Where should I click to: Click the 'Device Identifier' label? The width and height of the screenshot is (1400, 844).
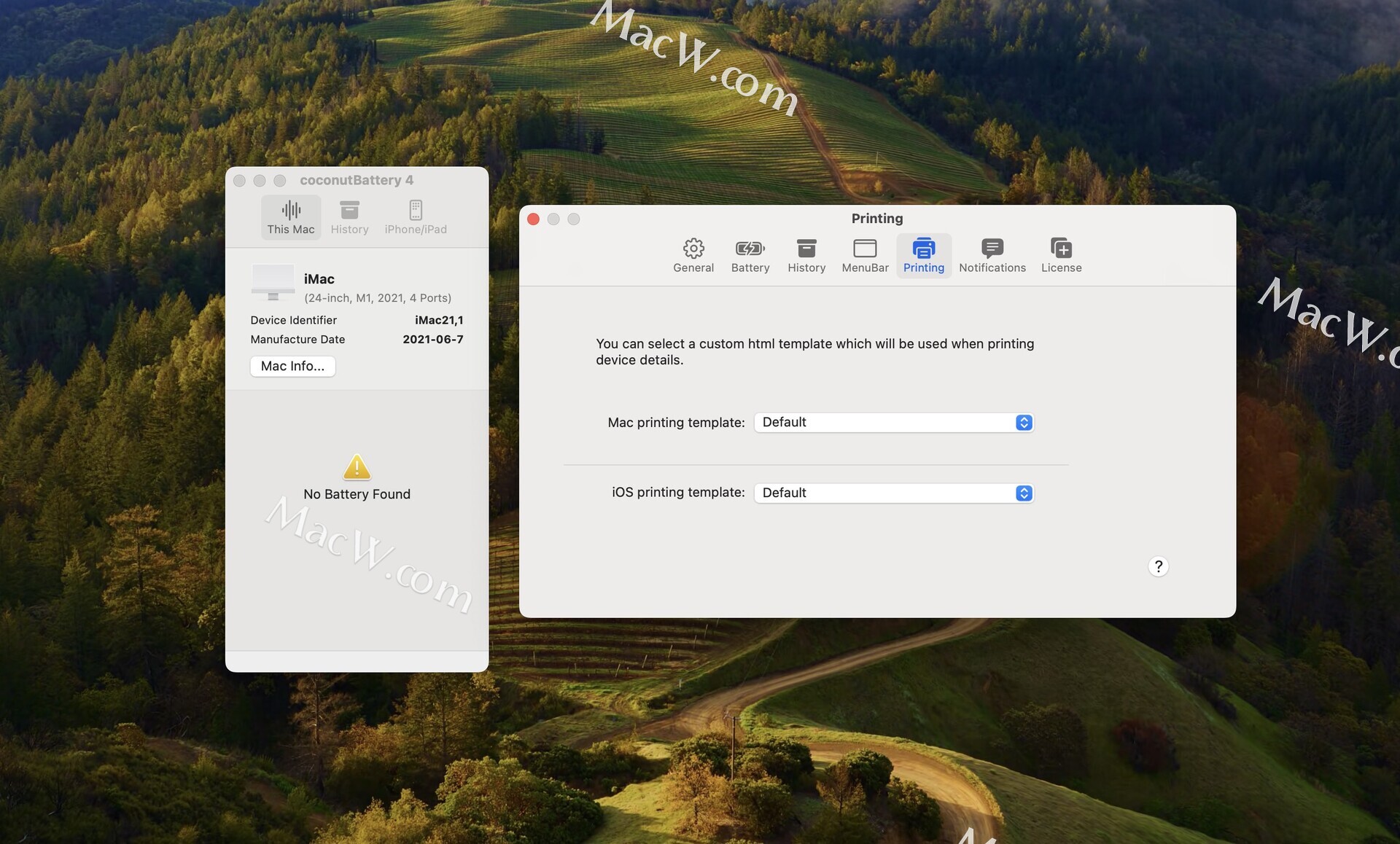point(293,320)
